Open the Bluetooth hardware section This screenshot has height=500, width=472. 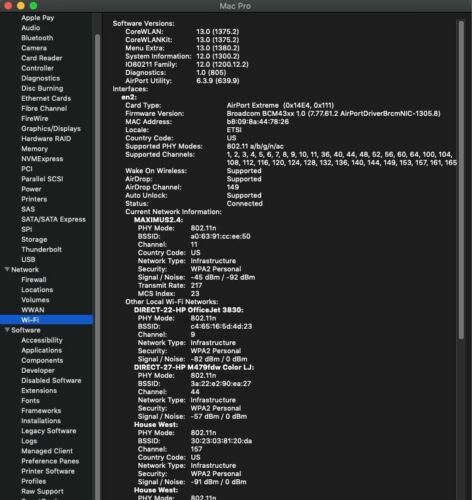point(37,38)
